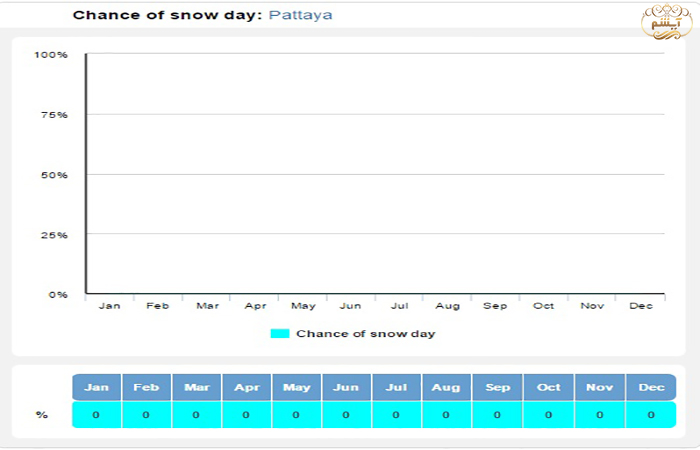Click the Jun table header cell
This screenshot has height=450, width=700.
346,387
